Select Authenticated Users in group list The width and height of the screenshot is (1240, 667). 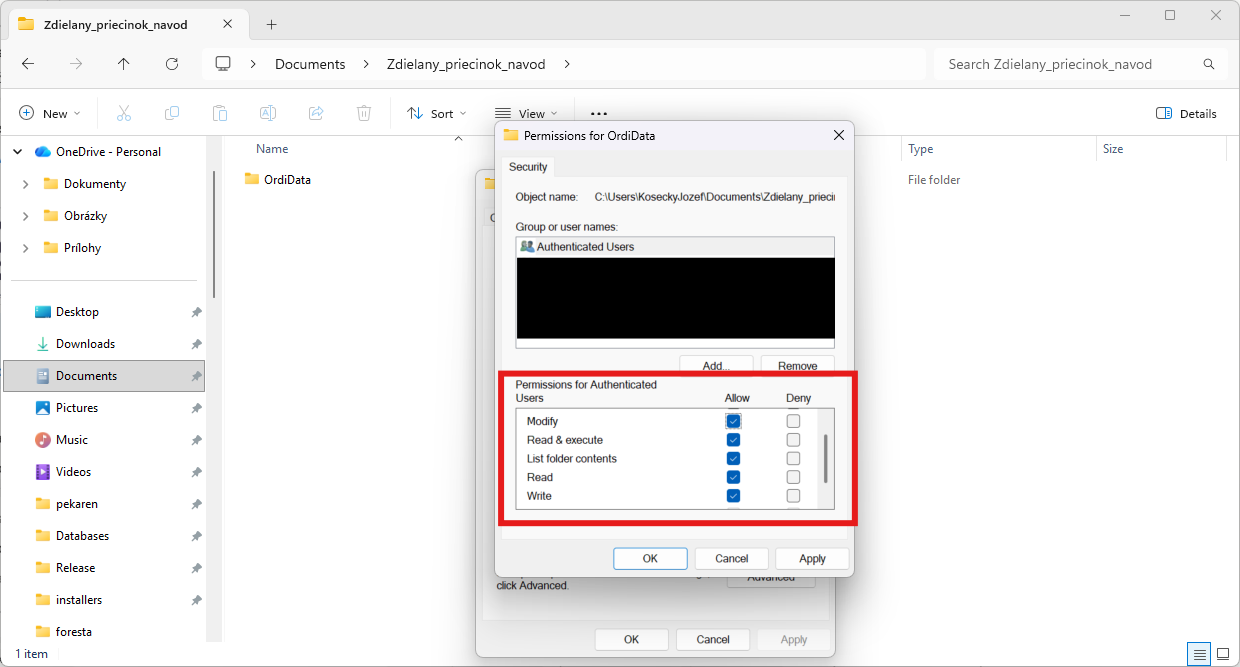click(675, 247)
